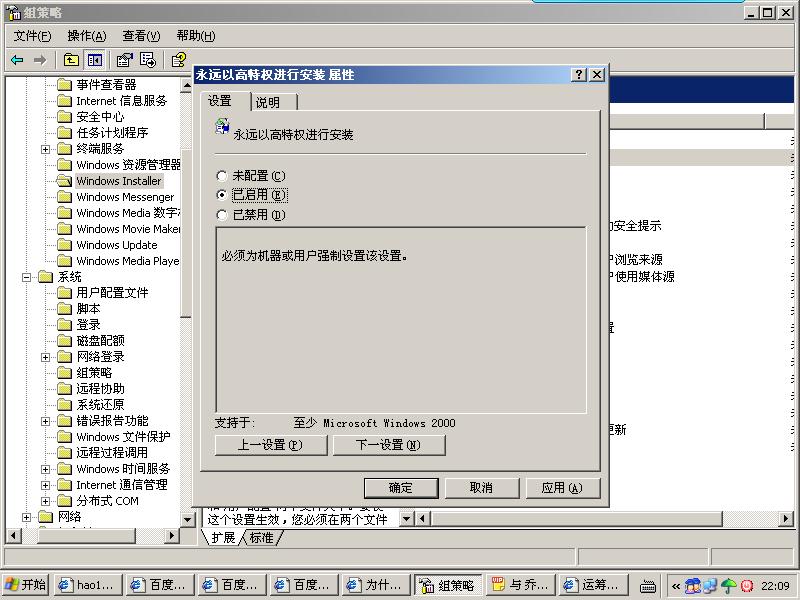Click the 组策略 window title icon
The height and width of the screenshot is (600, 800).
click(13, 12)
